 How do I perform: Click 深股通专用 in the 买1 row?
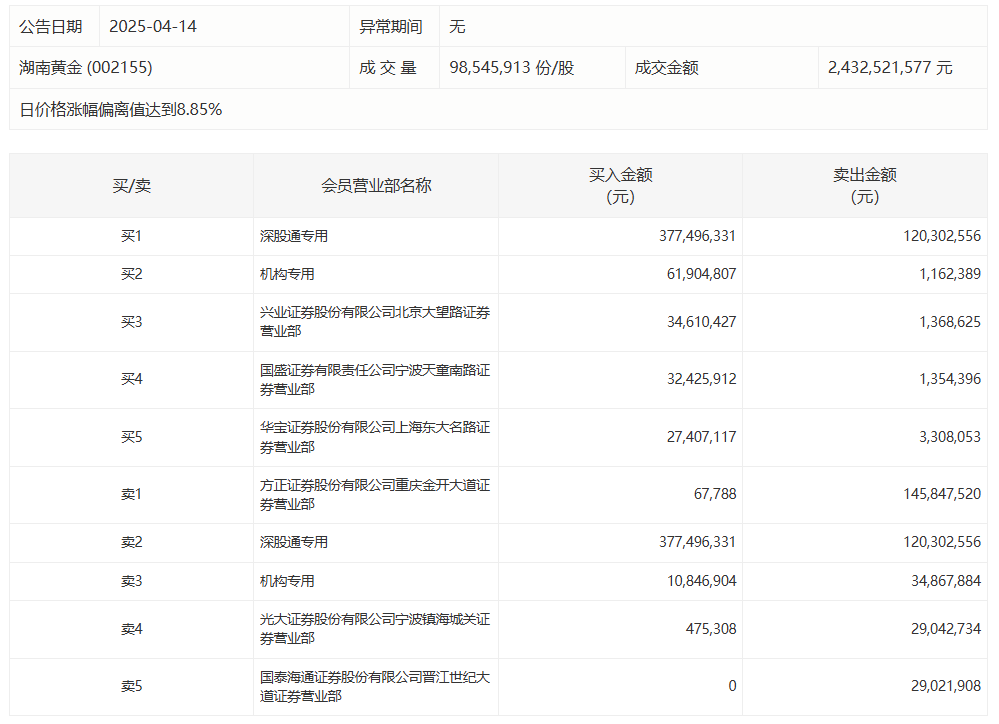tap(294, 236)
